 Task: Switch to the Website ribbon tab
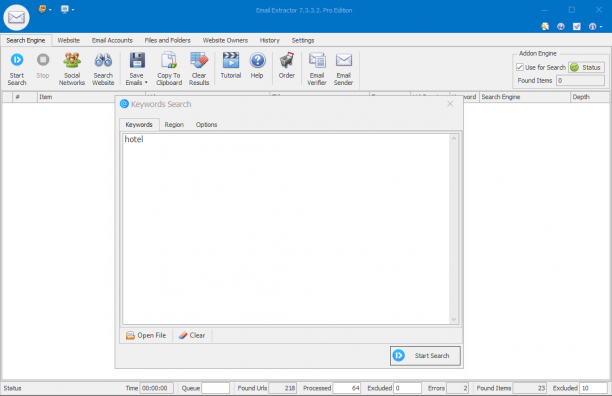pyautogui.click(x=69, y=40)
